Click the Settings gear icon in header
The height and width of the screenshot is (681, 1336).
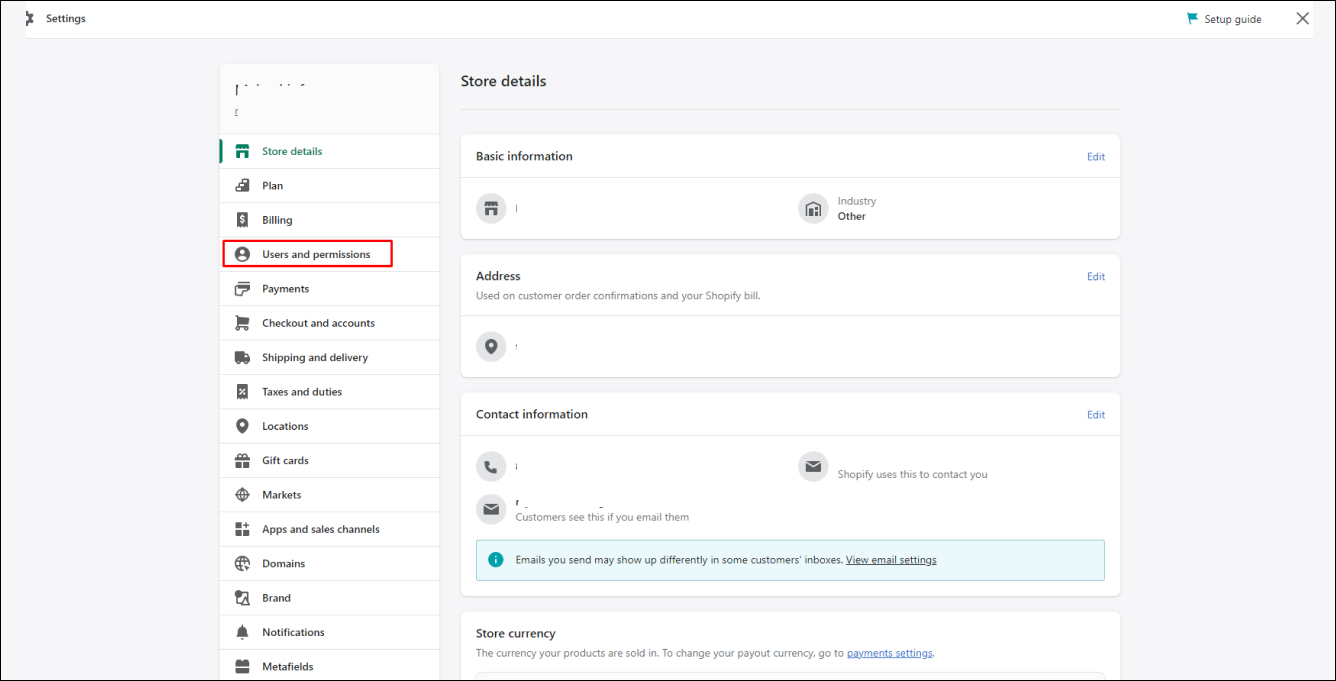29,19
